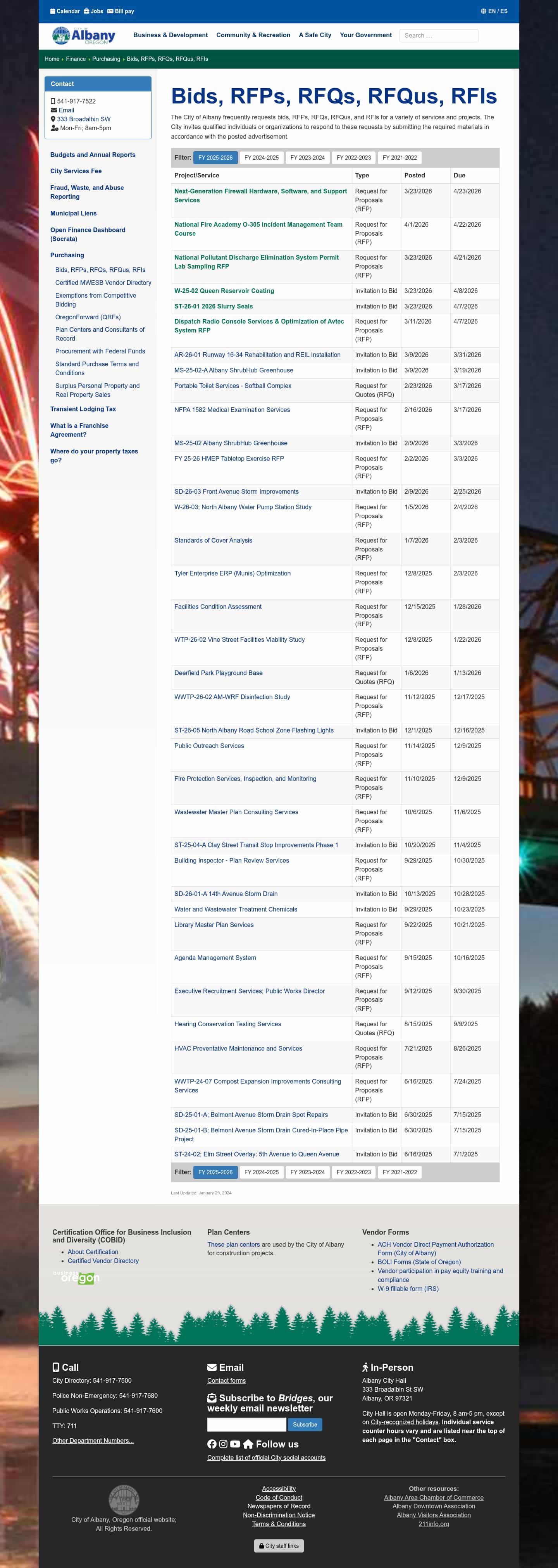Open National Fire Academy O-305 course listing

pos(258,229)
